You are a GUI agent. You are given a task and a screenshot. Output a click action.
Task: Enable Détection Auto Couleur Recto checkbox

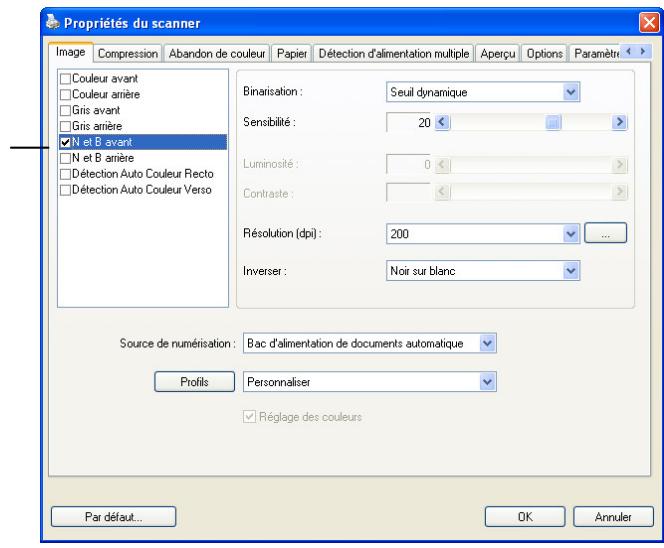pos(65,174)
